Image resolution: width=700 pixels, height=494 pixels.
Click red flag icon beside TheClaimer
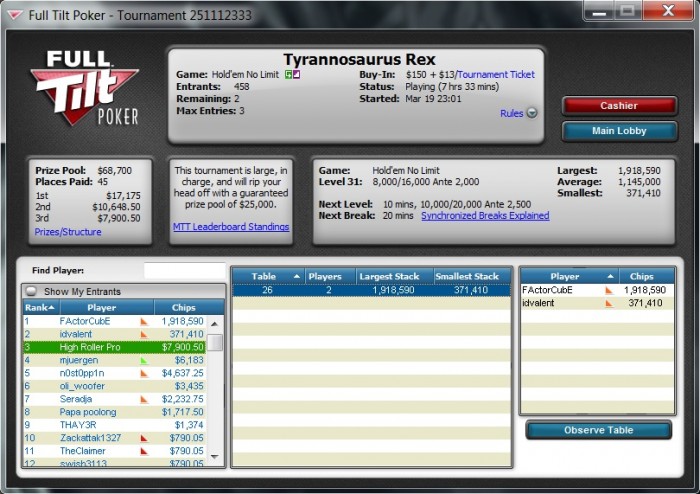click(x=144, y=451)
